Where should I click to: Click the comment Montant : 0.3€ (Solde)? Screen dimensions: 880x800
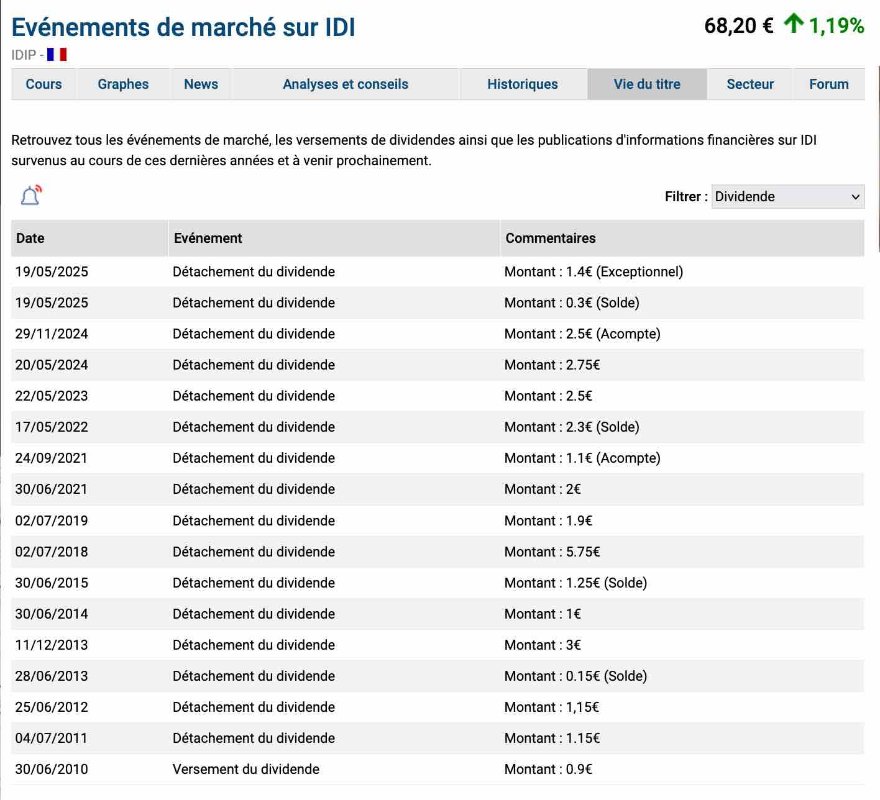[572, 303]
